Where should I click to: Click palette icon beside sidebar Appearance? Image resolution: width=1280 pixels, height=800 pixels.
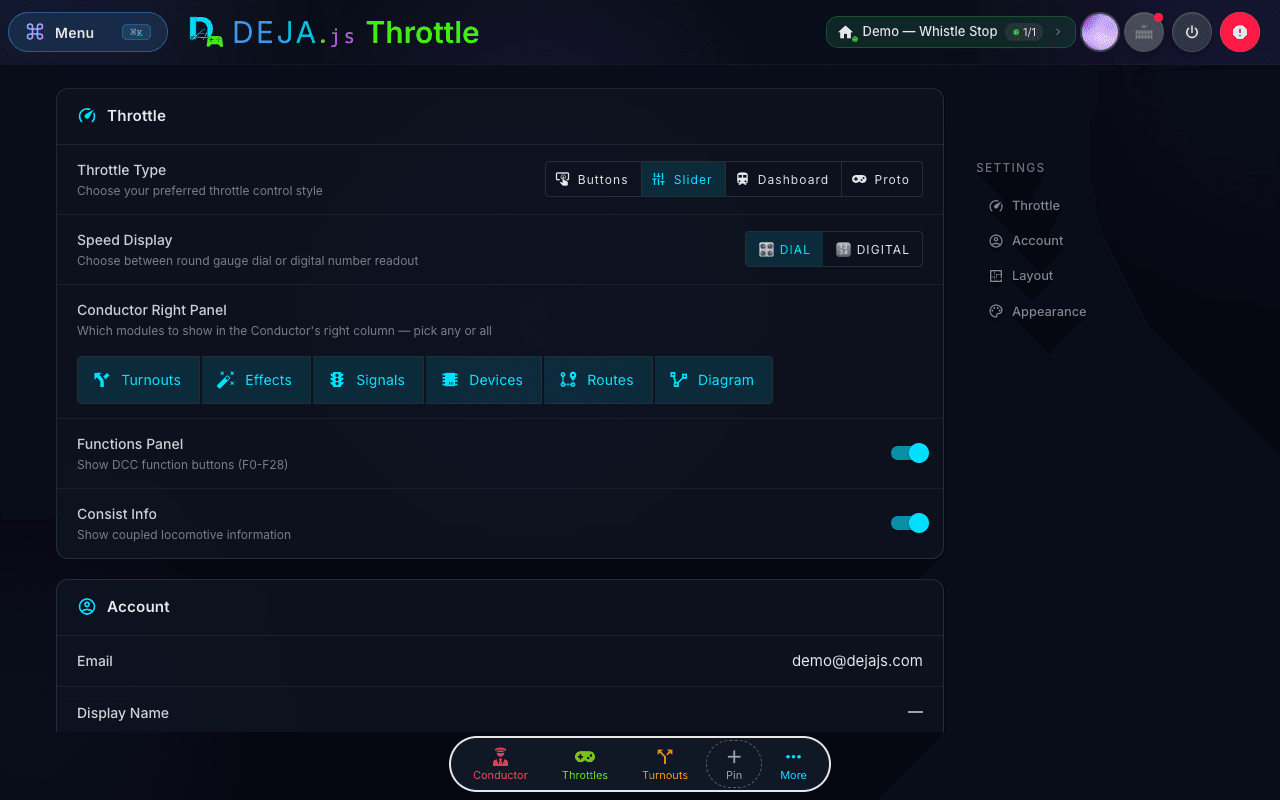pyautogui.click(x=996, y=311)
